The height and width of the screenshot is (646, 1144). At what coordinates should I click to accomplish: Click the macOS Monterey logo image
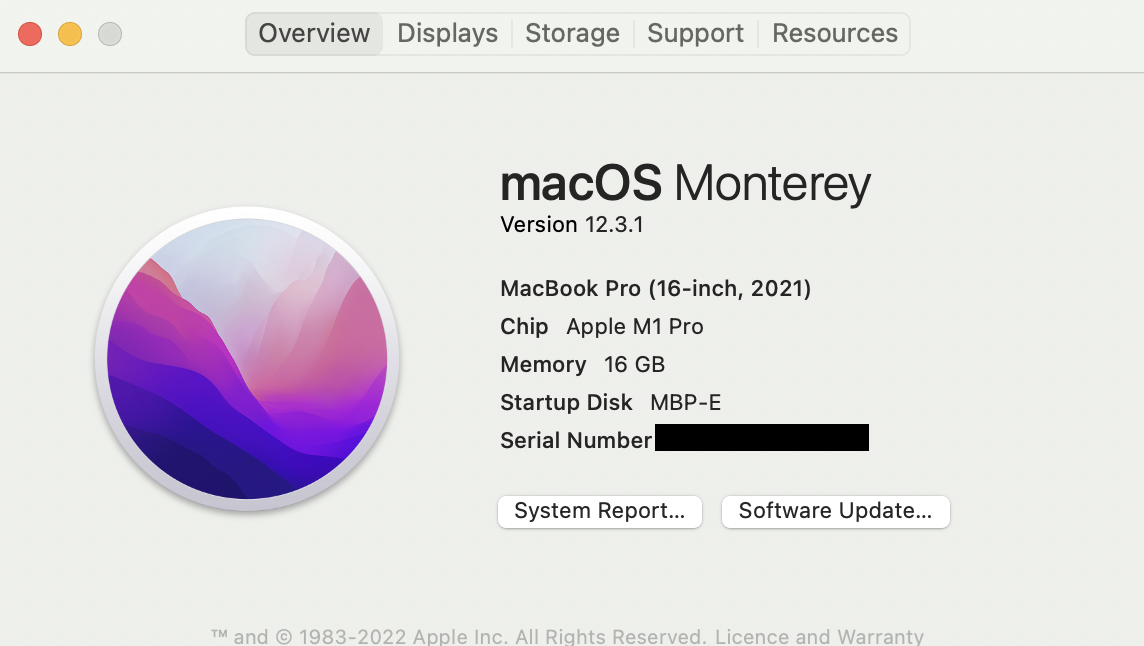point(247,359)
